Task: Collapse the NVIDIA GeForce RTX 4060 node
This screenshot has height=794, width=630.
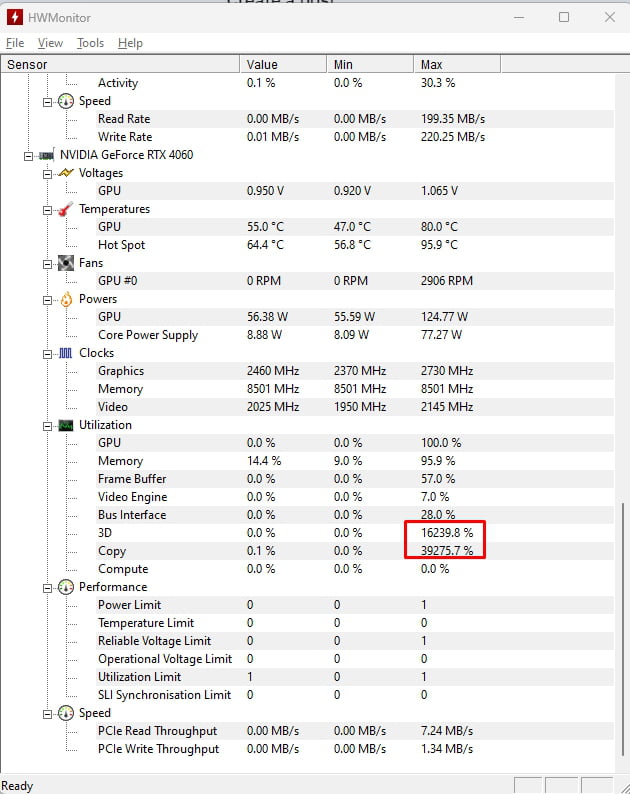Action: coord(29,156)
